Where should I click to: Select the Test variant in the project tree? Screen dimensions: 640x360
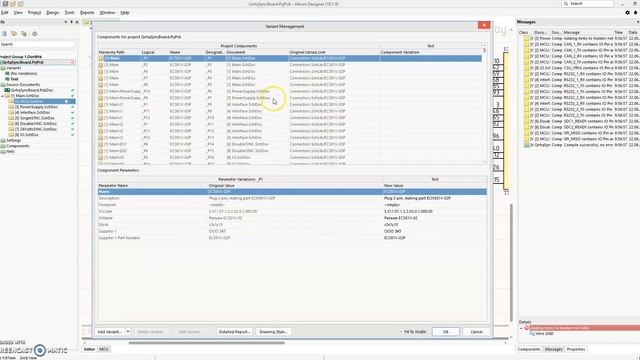point(14,79)
